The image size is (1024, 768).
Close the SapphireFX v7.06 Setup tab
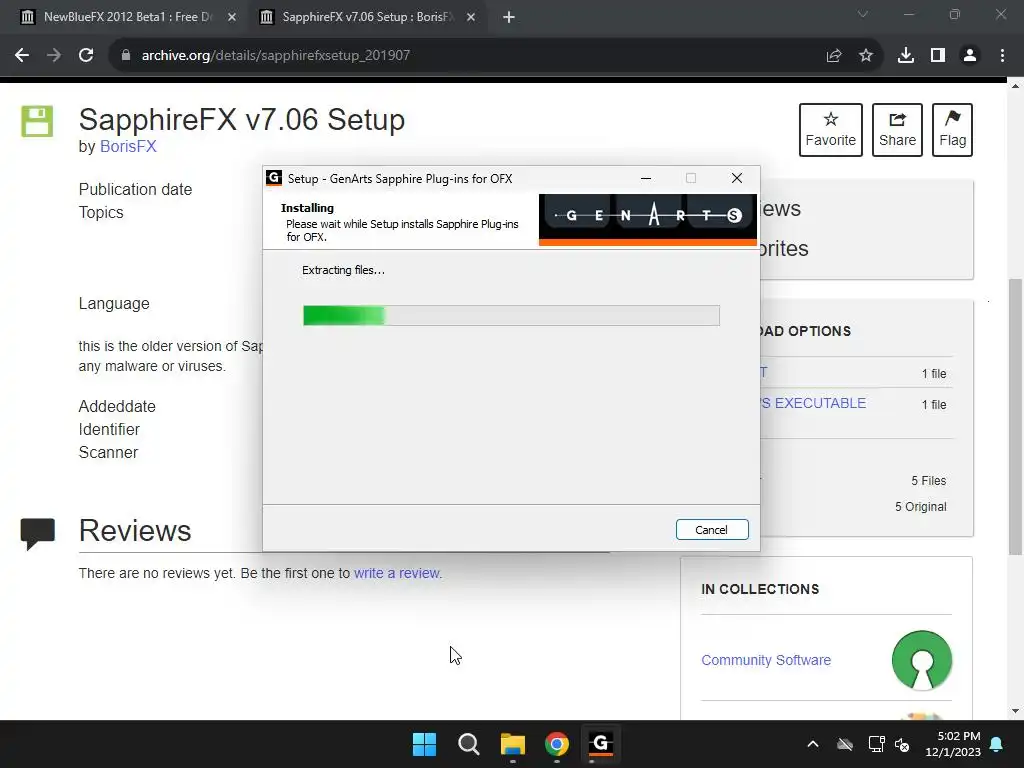point(471,17)
